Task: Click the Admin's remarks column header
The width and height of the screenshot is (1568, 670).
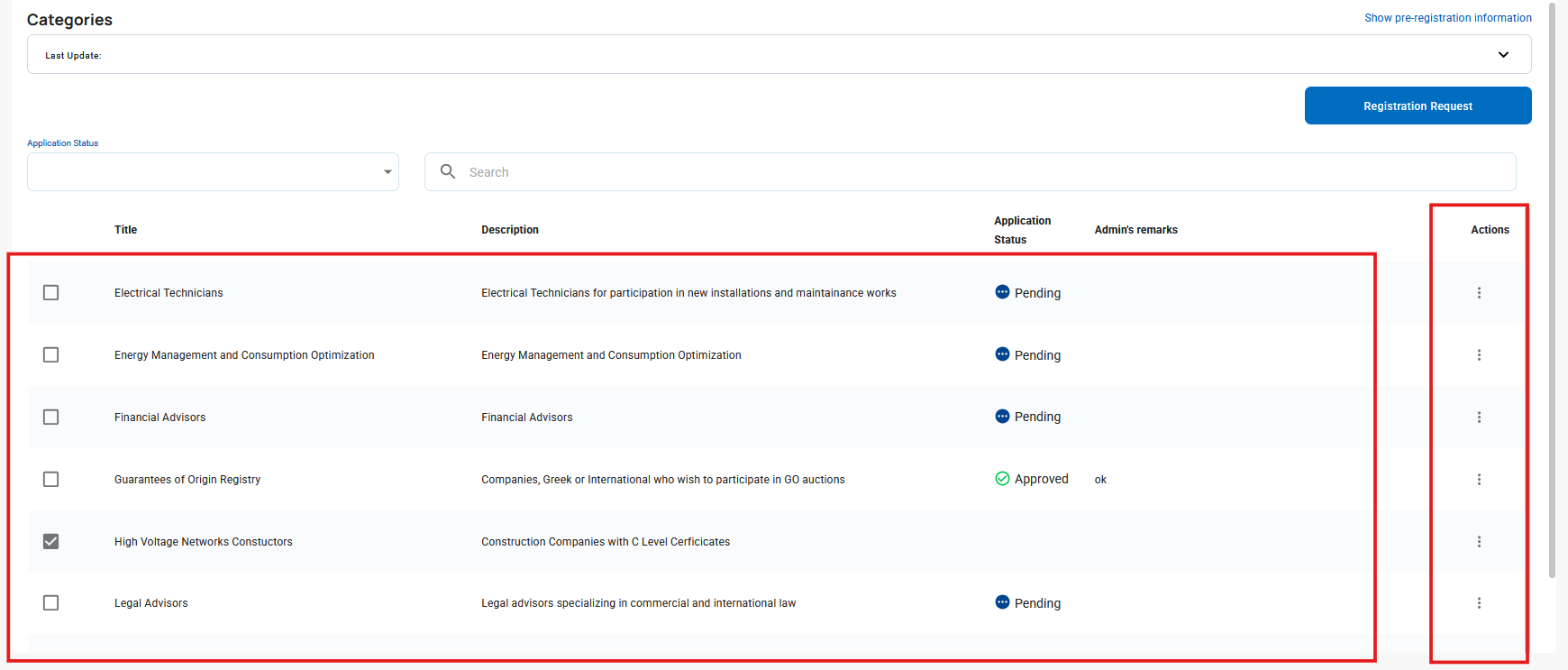Action: 1135,230
